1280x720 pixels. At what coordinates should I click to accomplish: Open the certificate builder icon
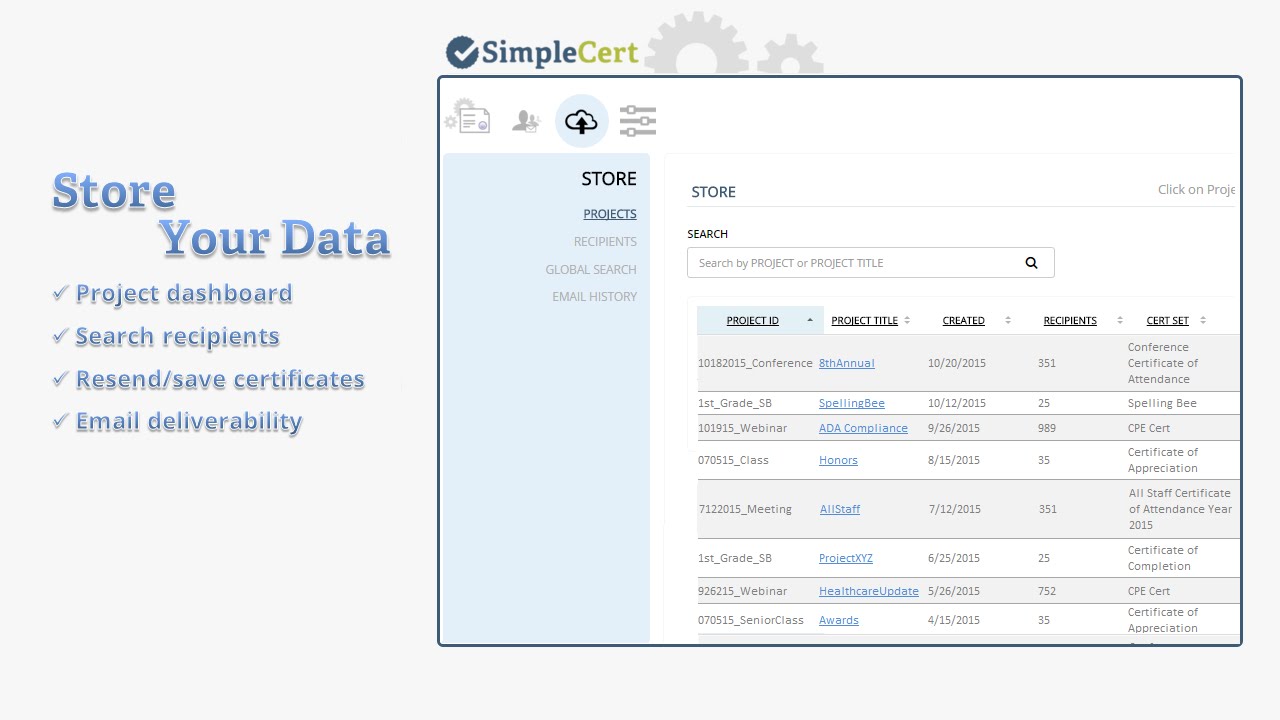[x=468, y=116]
